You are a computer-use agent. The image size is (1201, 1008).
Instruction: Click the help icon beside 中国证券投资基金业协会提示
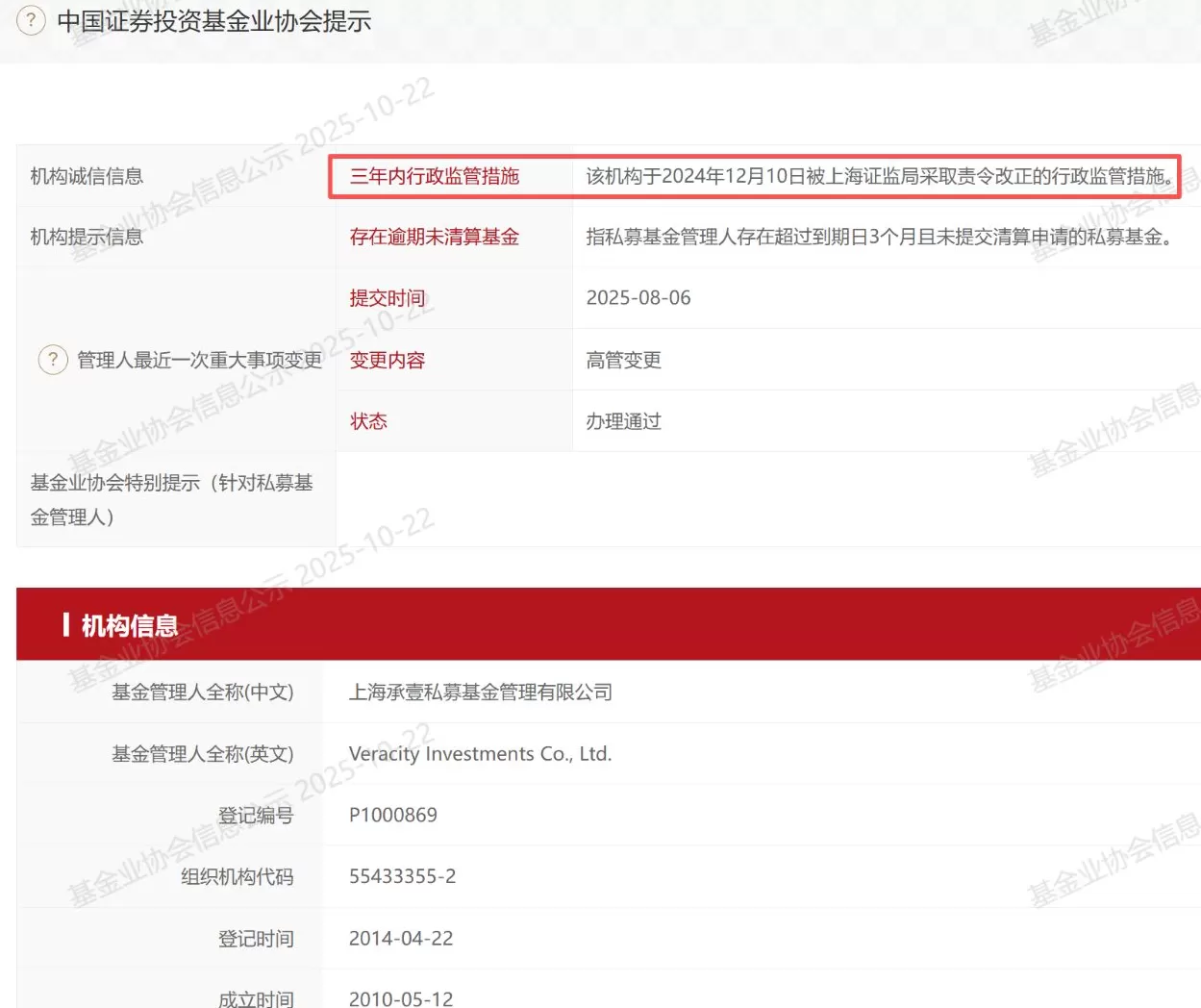[30, 20]
